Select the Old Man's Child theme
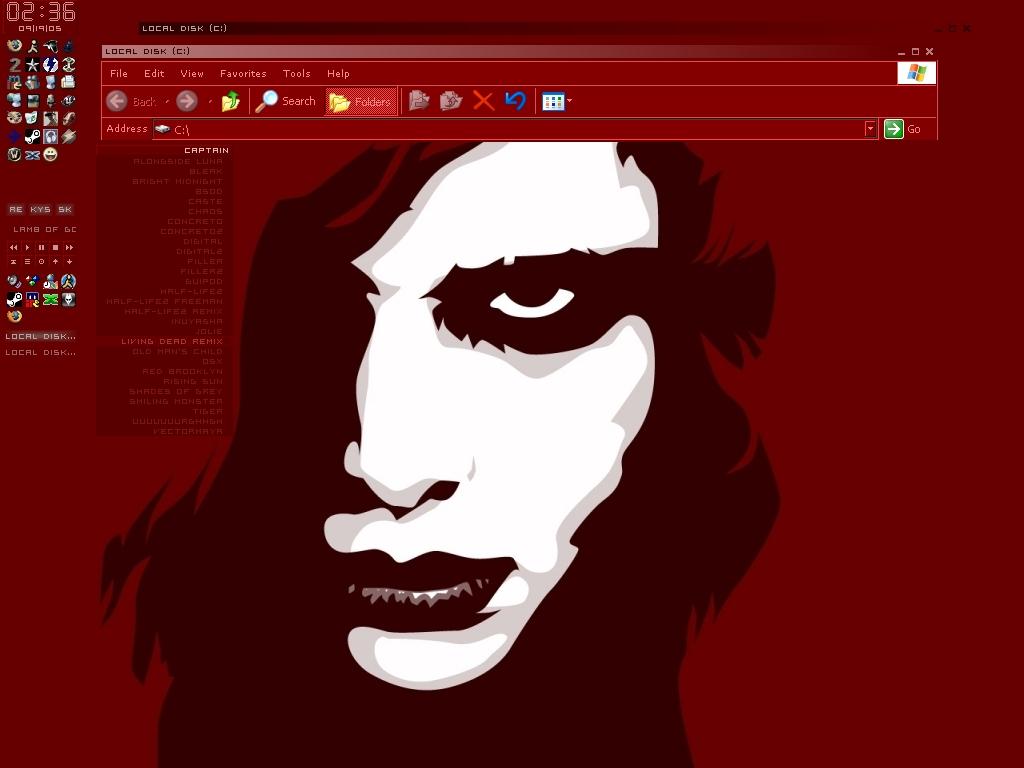 (177, 351)
